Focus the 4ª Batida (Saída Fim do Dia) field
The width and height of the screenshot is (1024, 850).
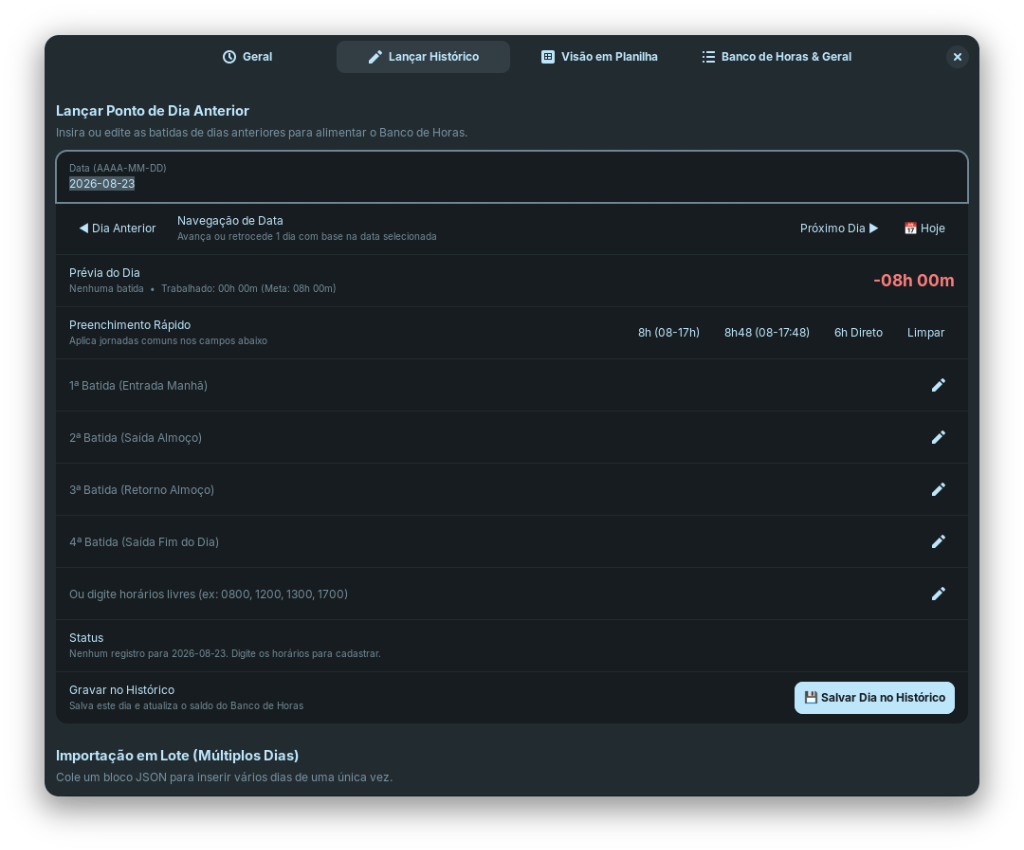coord(512,542)
